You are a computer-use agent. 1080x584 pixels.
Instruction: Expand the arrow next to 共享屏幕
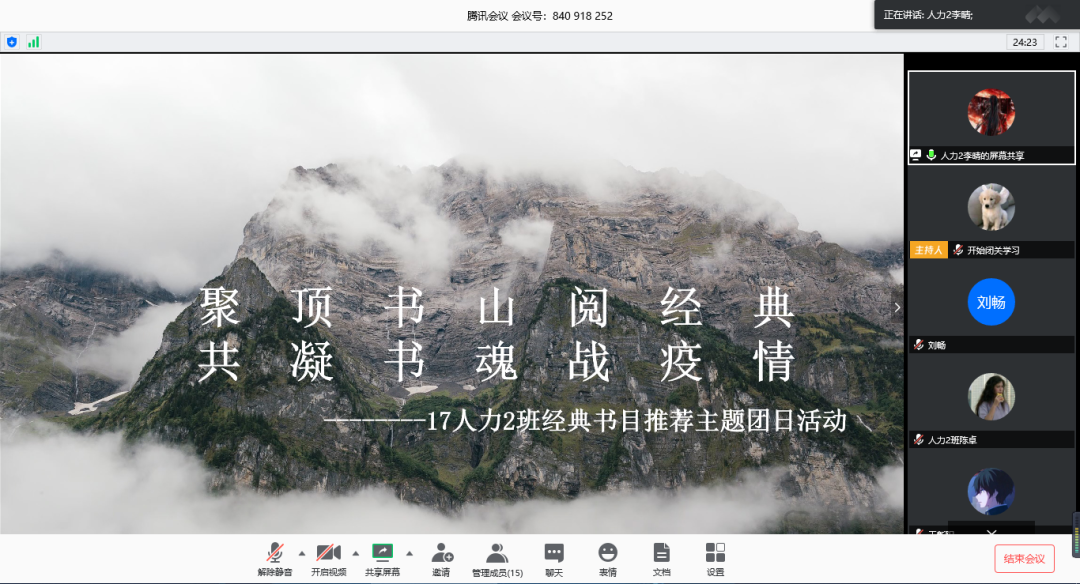pyautogui.click(x=409, y=552)
